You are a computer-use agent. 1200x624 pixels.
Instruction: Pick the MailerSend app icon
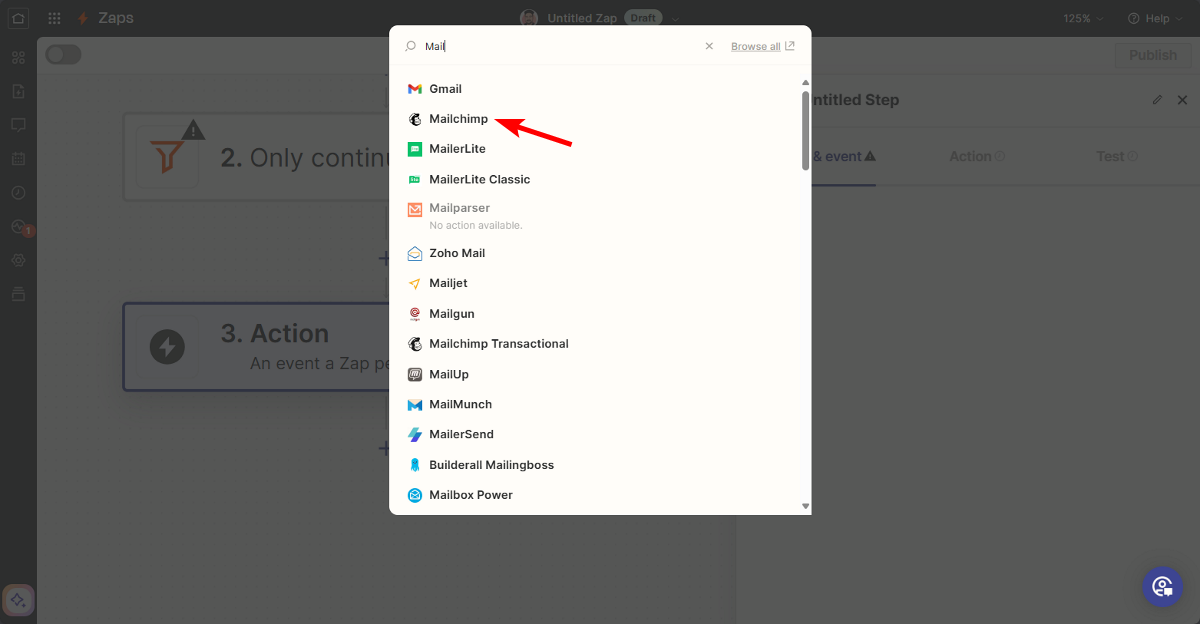tap(415, 434)
